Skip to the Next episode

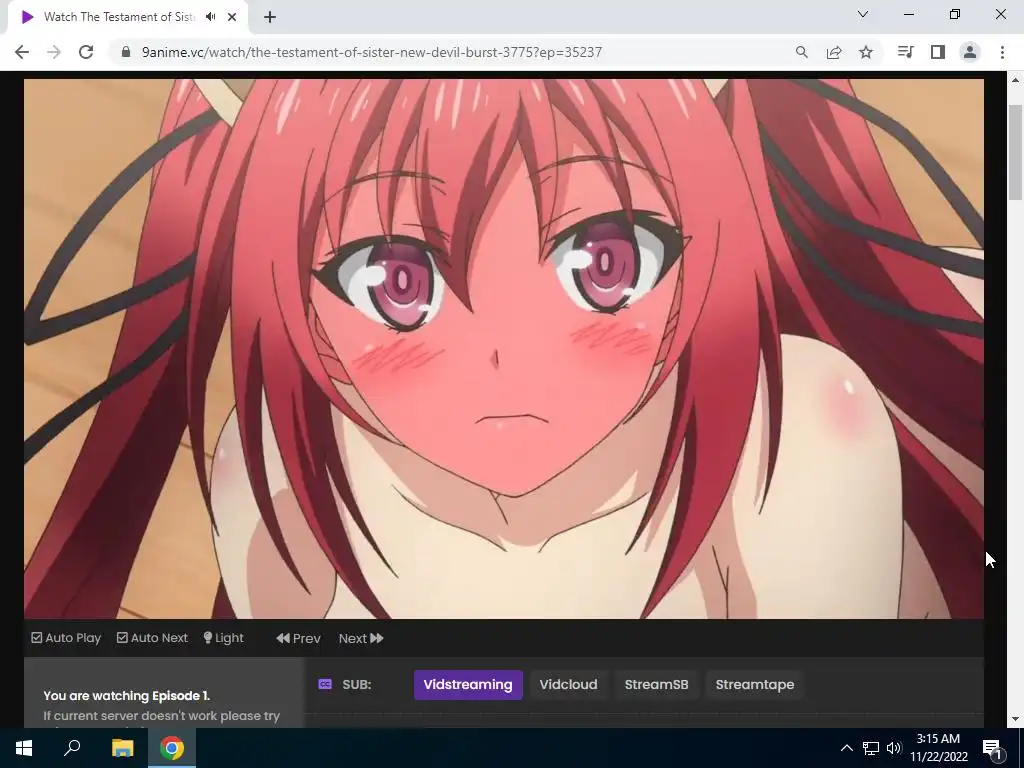pyautogui.click(x=361, y=639)
